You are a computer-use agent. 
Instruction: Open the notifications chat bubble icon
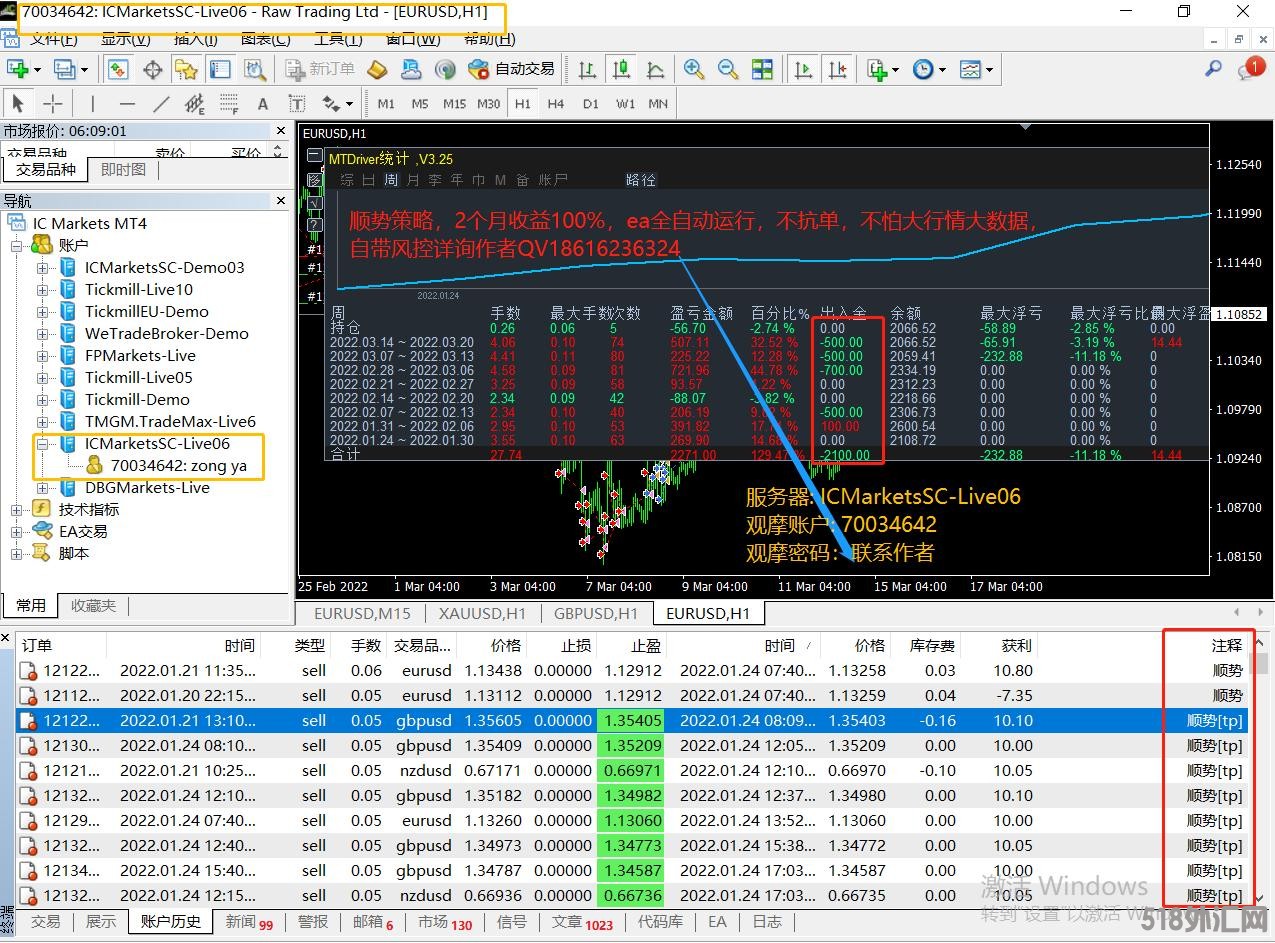click(1251, 68)
